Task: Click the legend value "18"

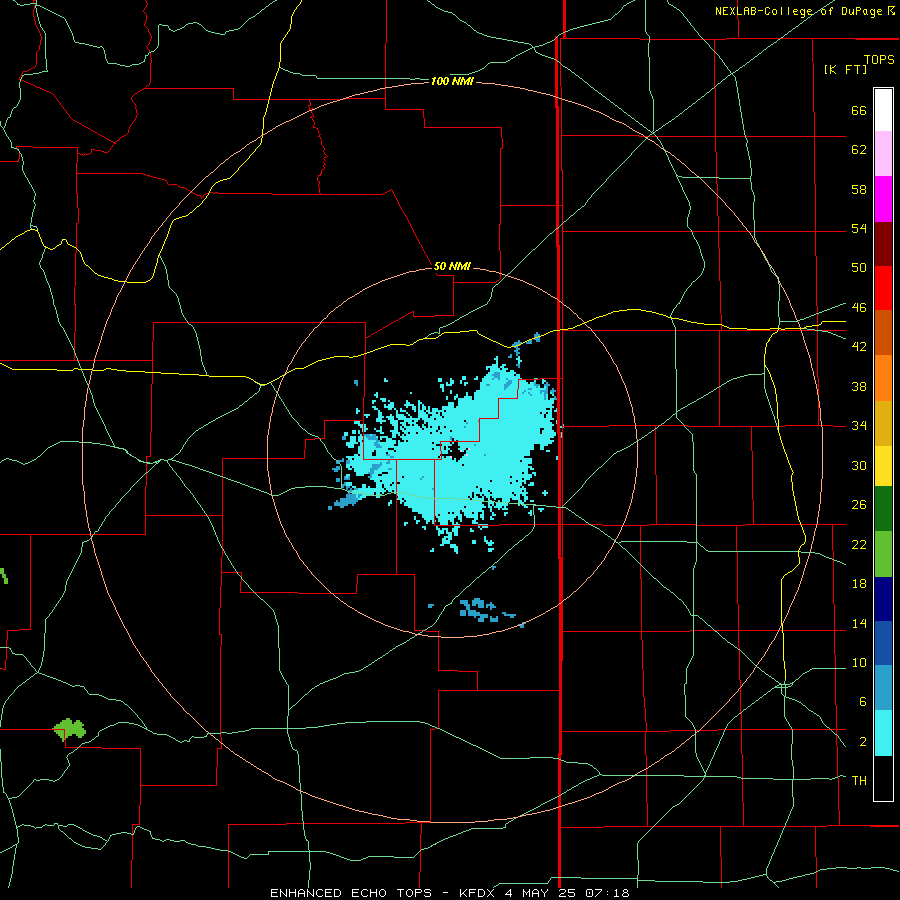Action: pyautogui.click(x=859, y=583)
